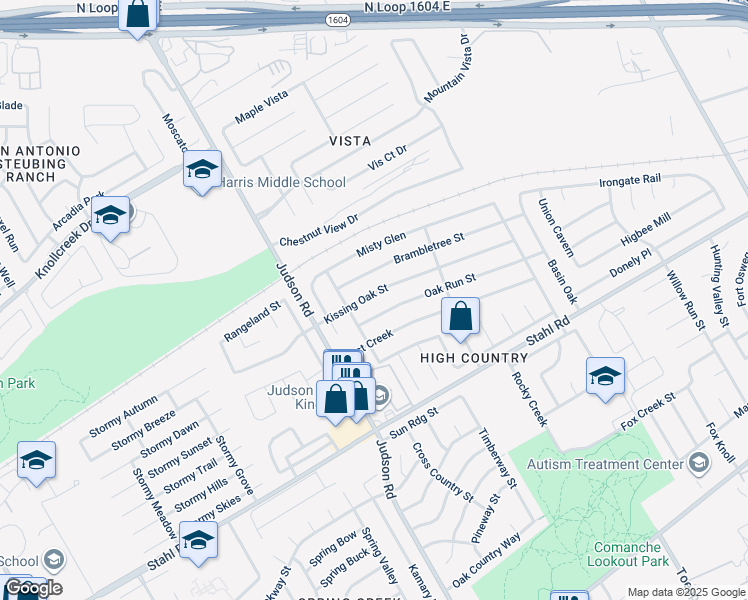Click the 1604 highway shield

pos(338,20)
